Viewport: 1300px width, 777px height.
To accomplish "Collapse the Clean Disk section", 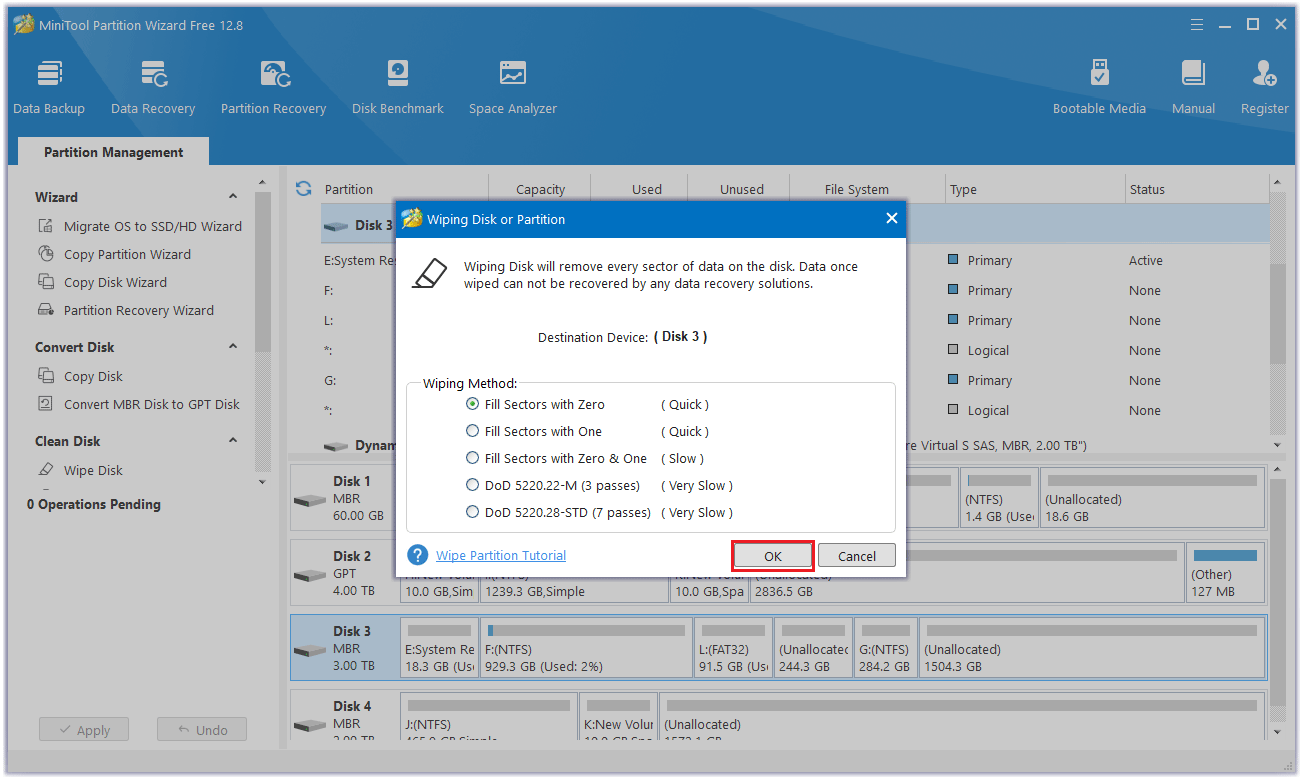I will (x=233, y=441).
